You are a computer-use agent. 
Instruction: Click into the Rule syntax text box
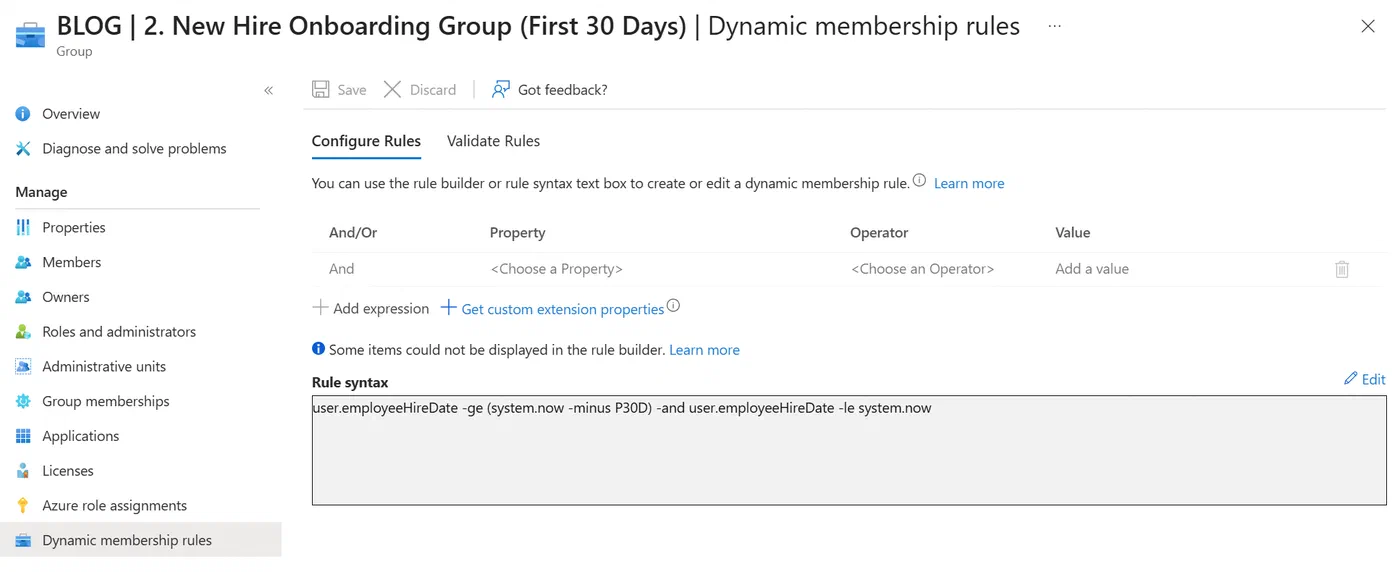849,450
